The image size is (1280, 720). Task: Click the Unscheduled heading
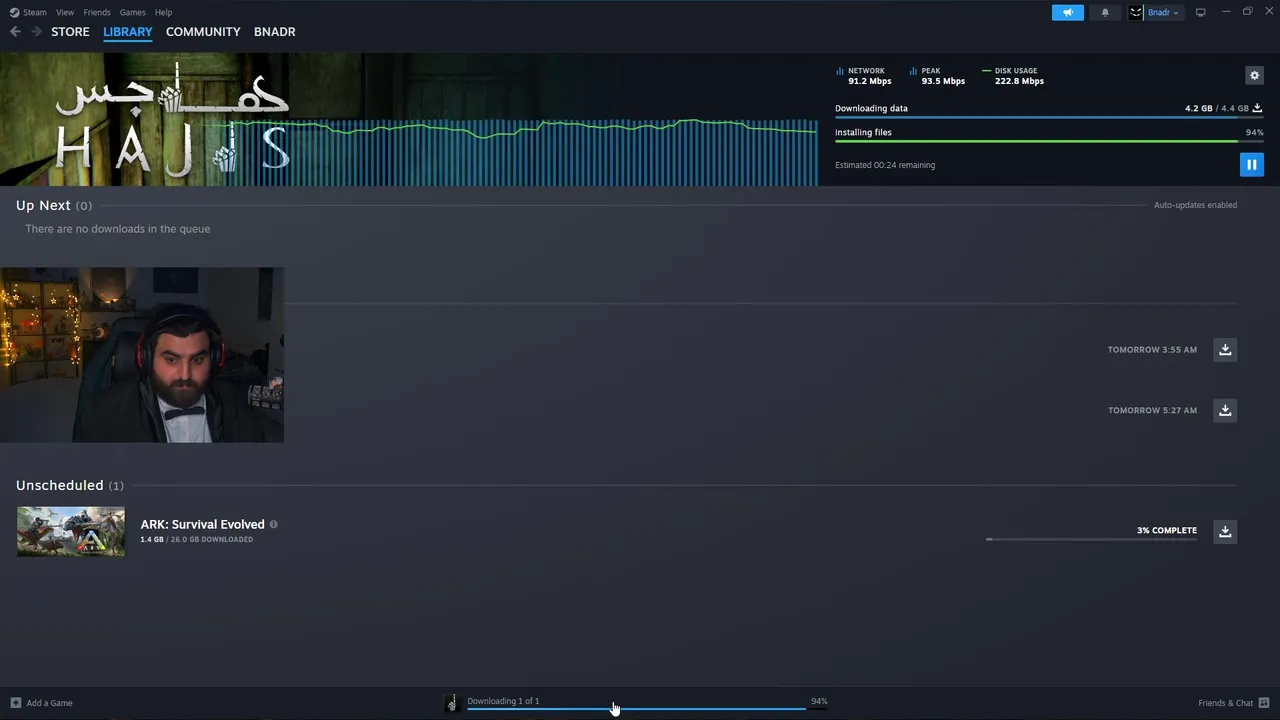[x=59, y=485]
